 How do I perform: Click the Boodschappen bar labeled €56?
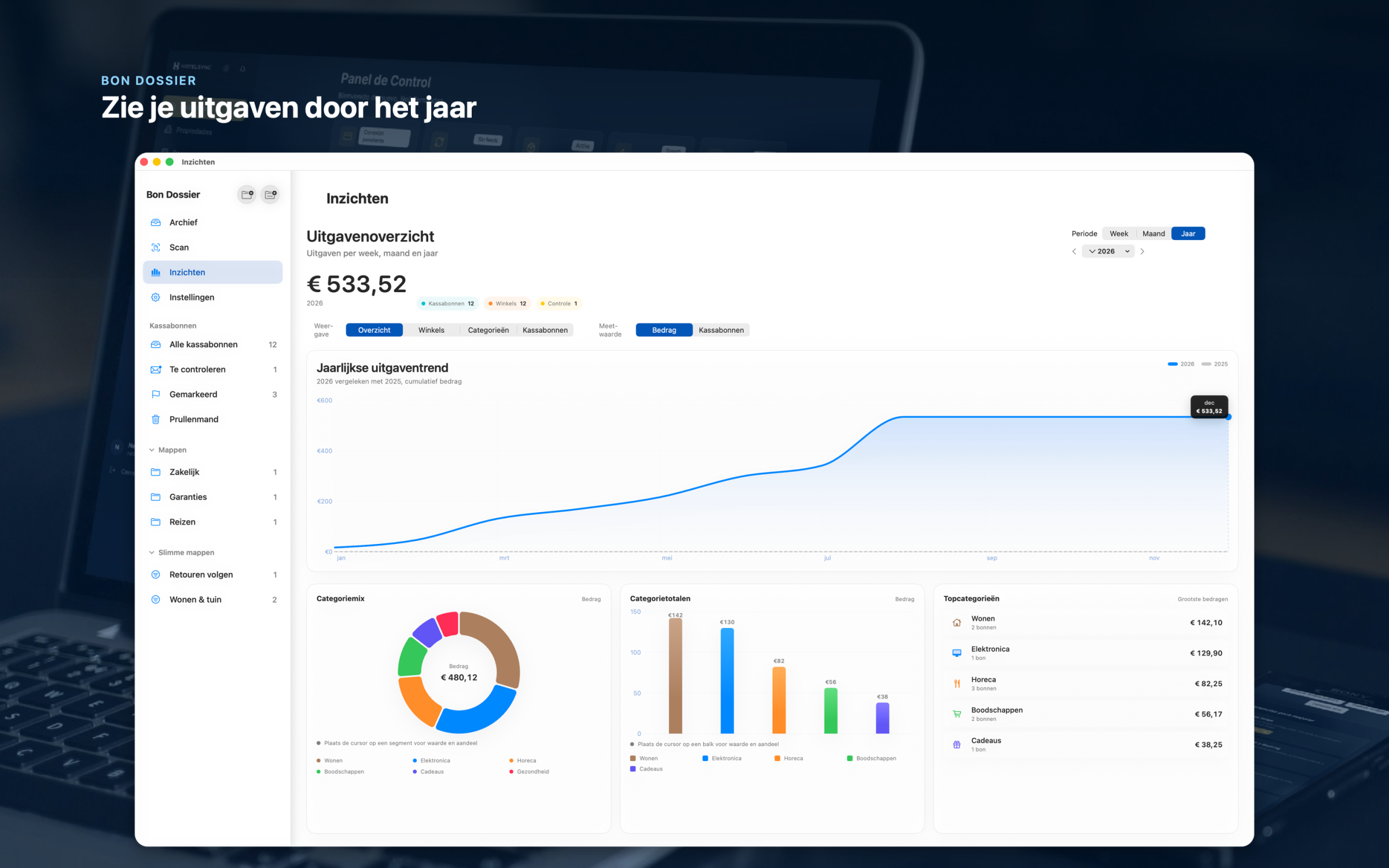pos(831,711)
